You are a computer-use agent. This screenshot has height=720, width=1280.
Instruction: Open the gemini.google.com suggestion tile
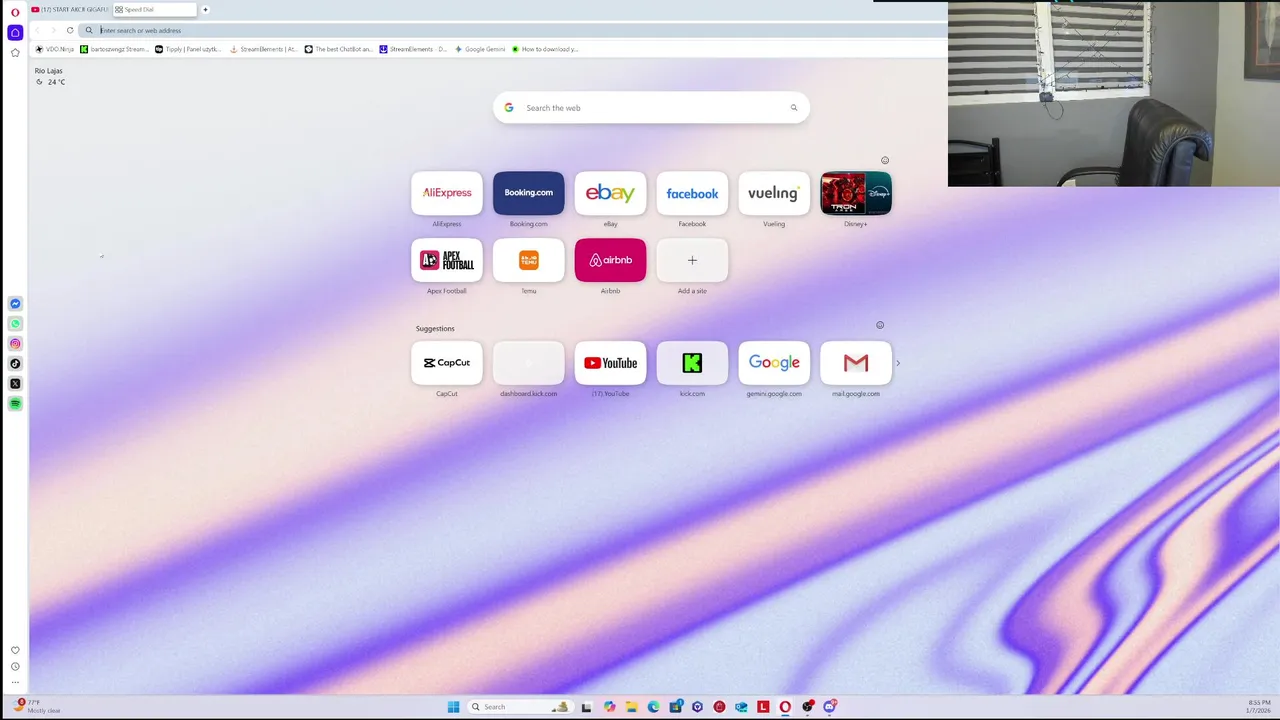coord(774,363)
